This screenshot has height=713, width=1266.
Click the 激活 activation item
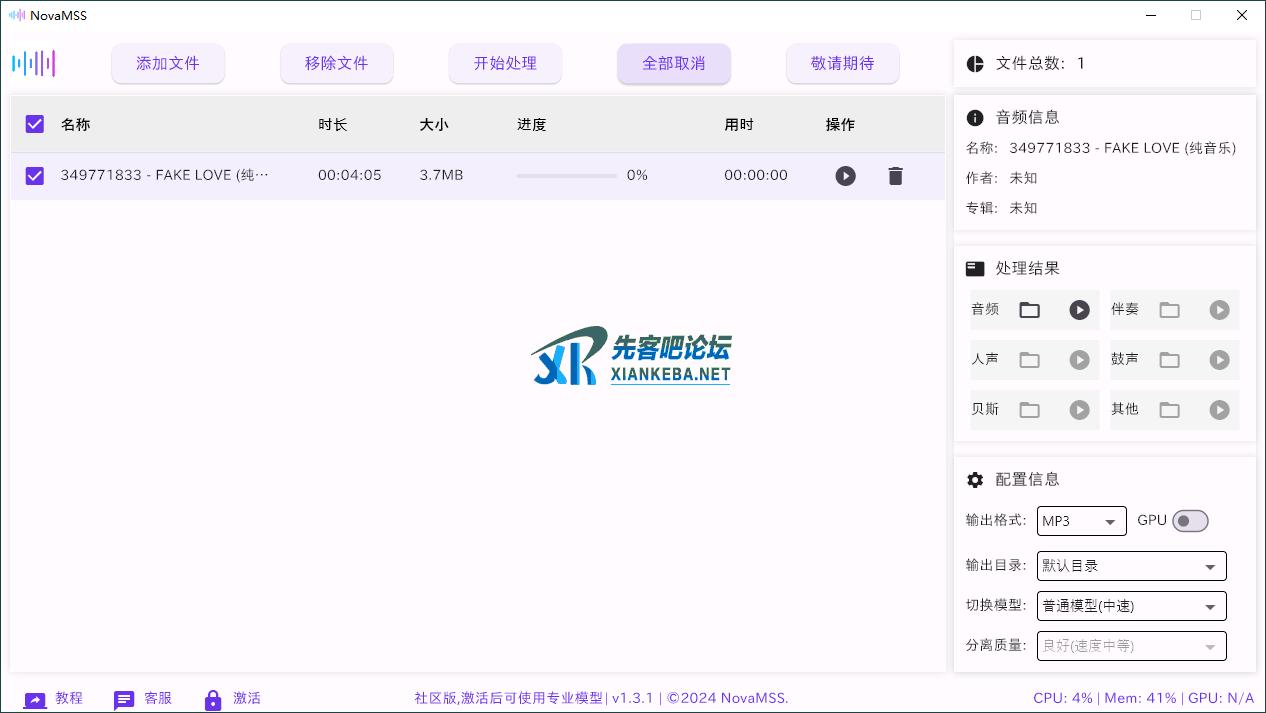tap(234, 698)
